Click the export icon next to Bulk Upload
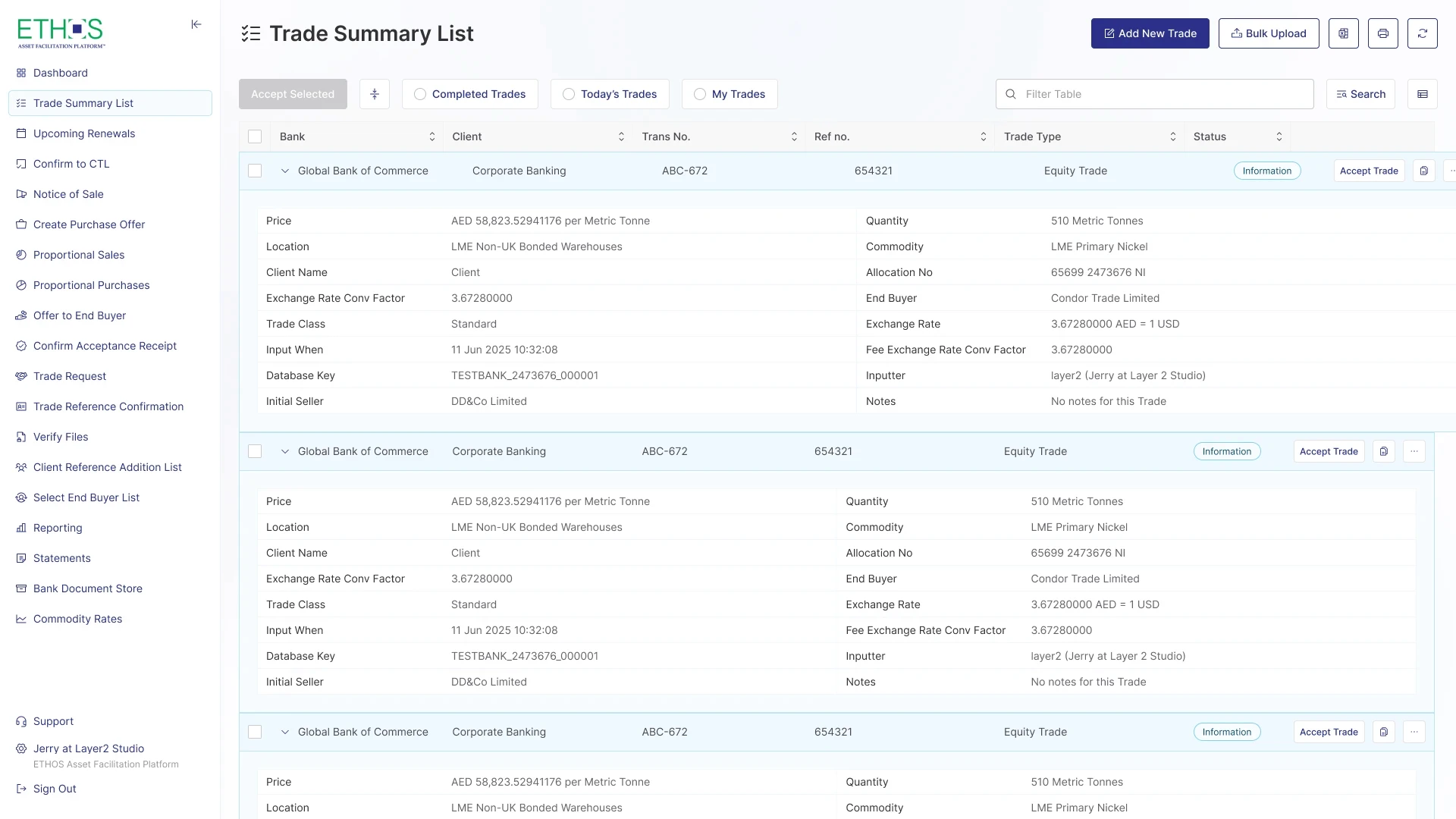 (x=1343, y=33)
